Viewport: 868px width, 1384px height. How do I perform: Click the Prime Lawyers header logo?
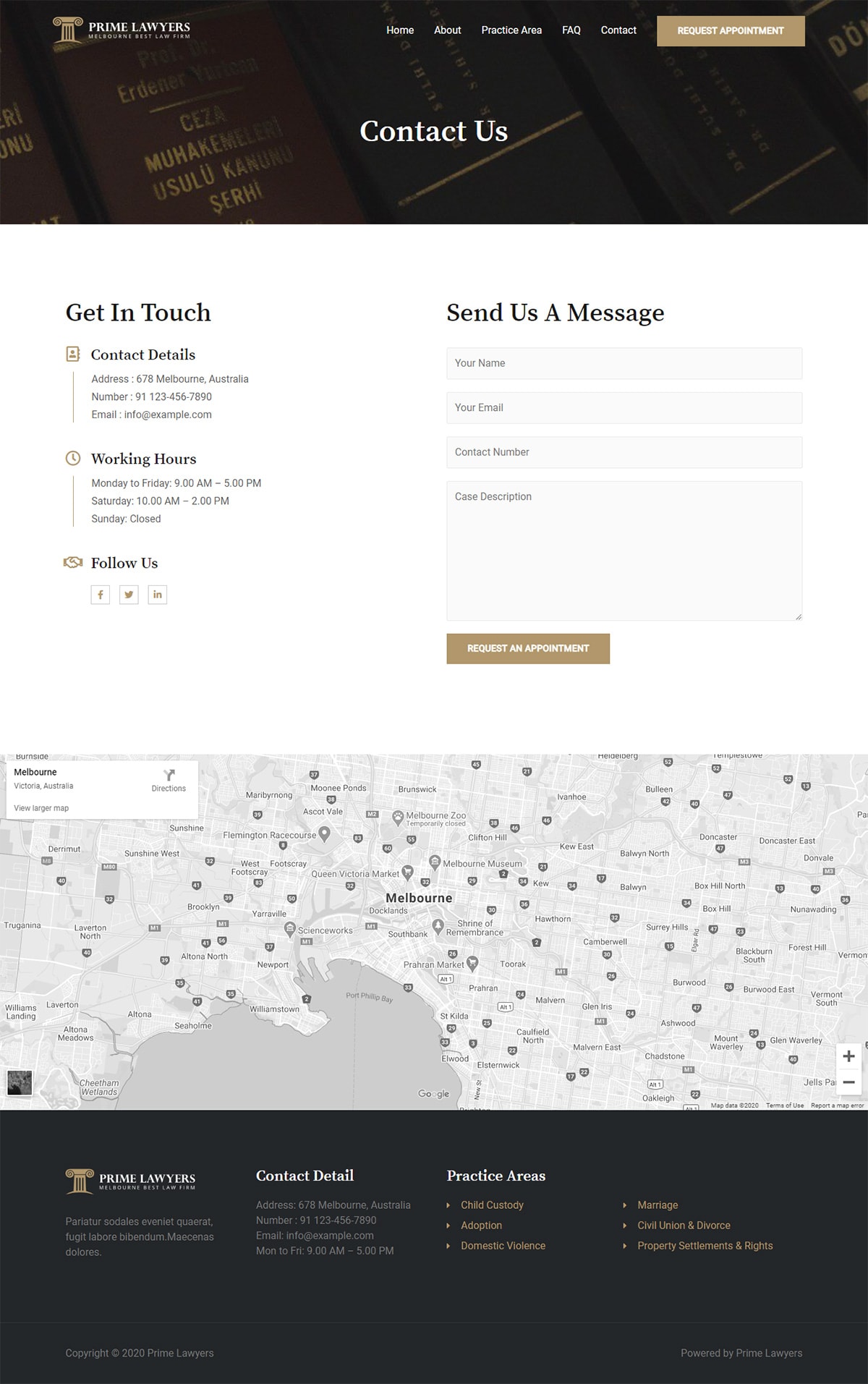[122, 30]
